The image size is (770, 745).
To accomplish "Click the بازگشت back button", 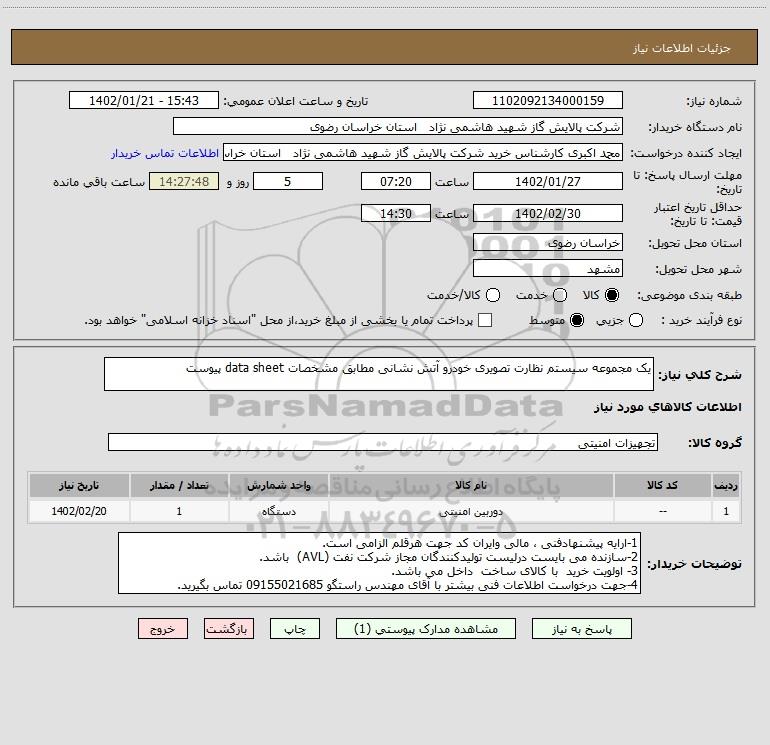I will tap(228, 629).
